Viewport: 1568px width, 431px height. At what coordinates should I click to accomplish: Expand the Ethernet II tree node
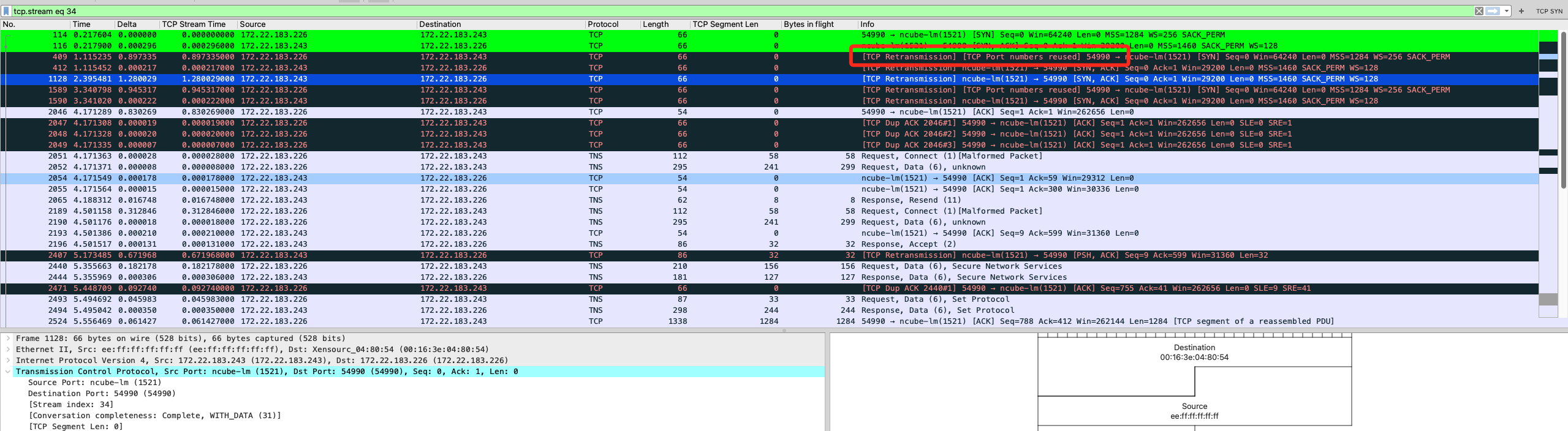7,350
